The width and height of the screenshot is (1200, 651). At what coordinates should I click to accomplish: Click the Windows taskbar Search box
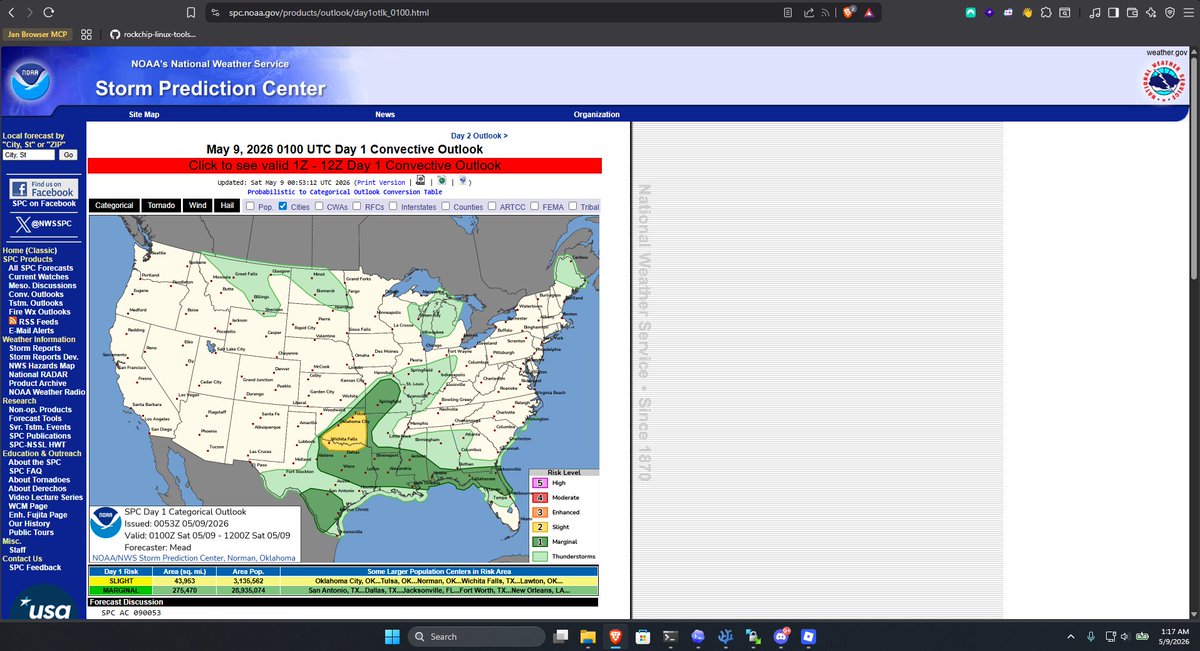click(476, 636)
